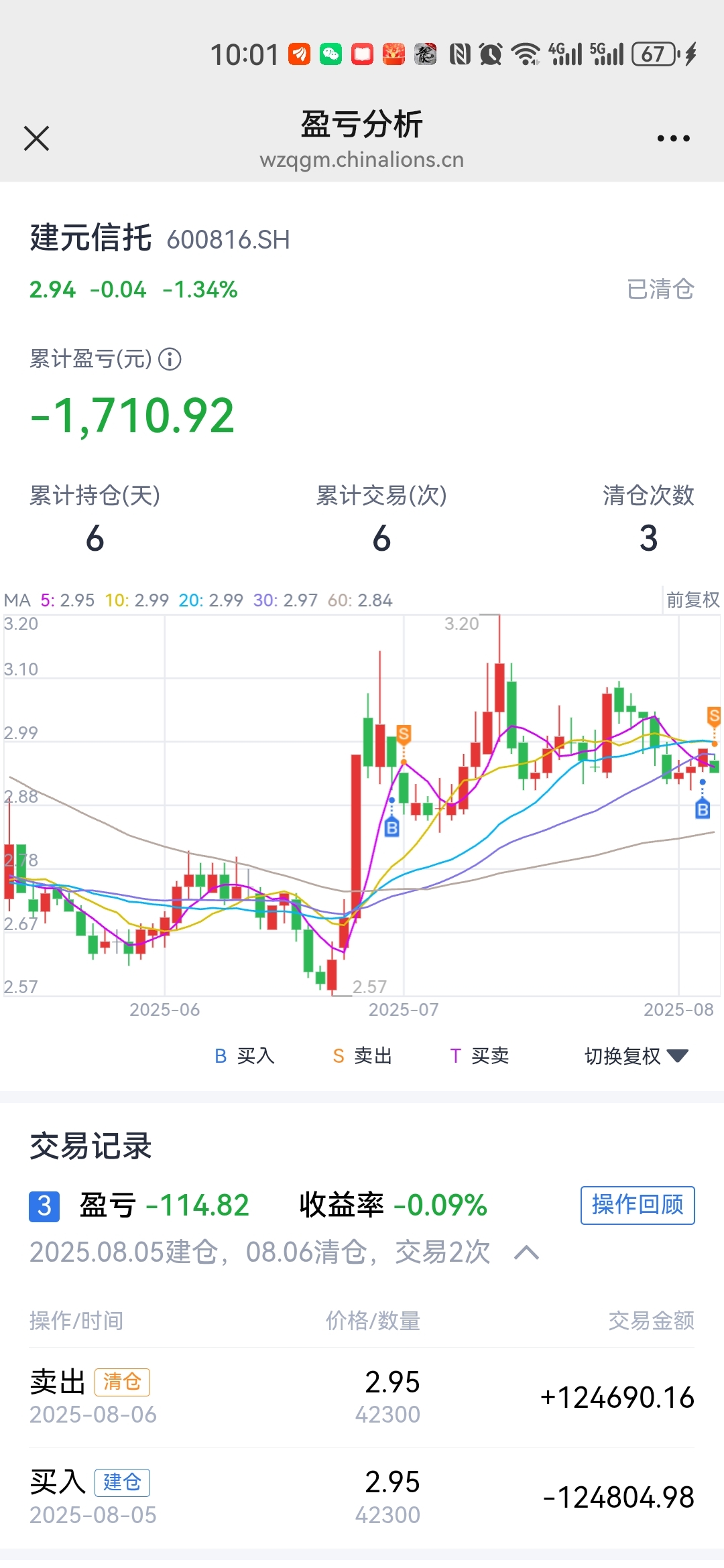This screenshot has width=724, height=1568.
Task: Tap the 建仓 tag on the buy record
Action: coord(122,1482)
